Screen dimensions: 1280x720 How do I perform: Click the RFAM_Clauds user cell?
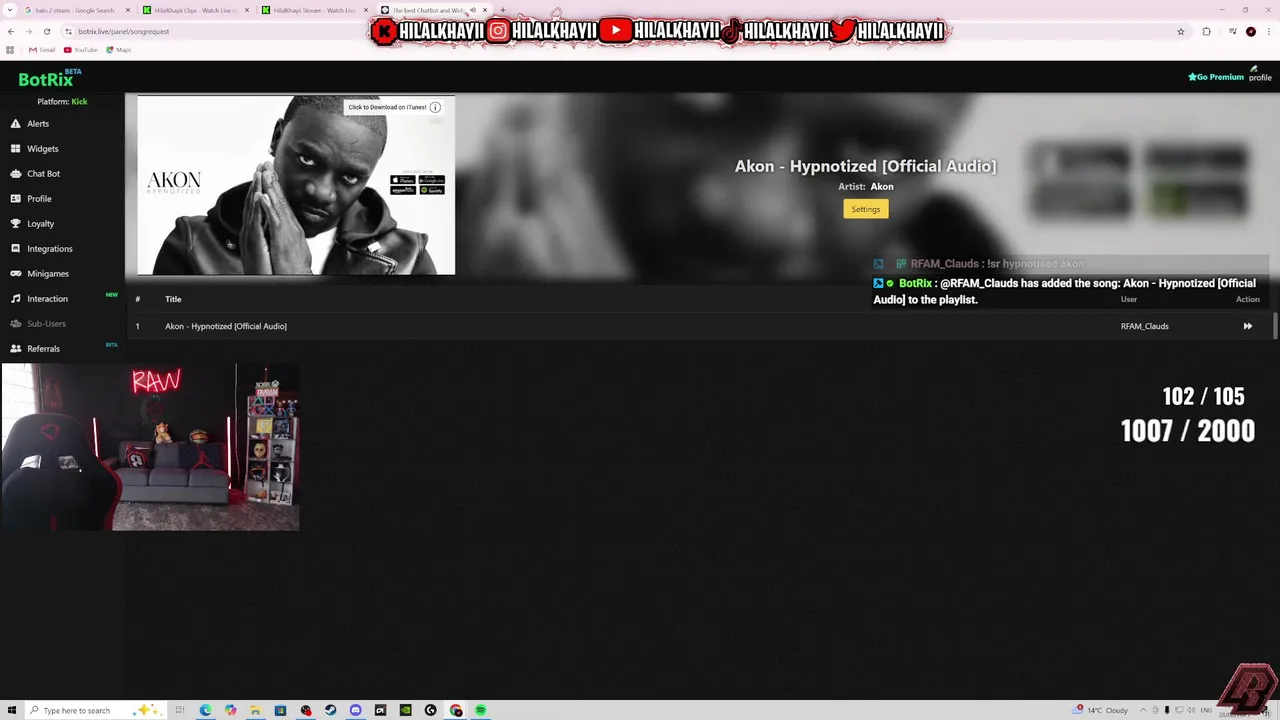pyautogui.click(x=1145, y=326)
